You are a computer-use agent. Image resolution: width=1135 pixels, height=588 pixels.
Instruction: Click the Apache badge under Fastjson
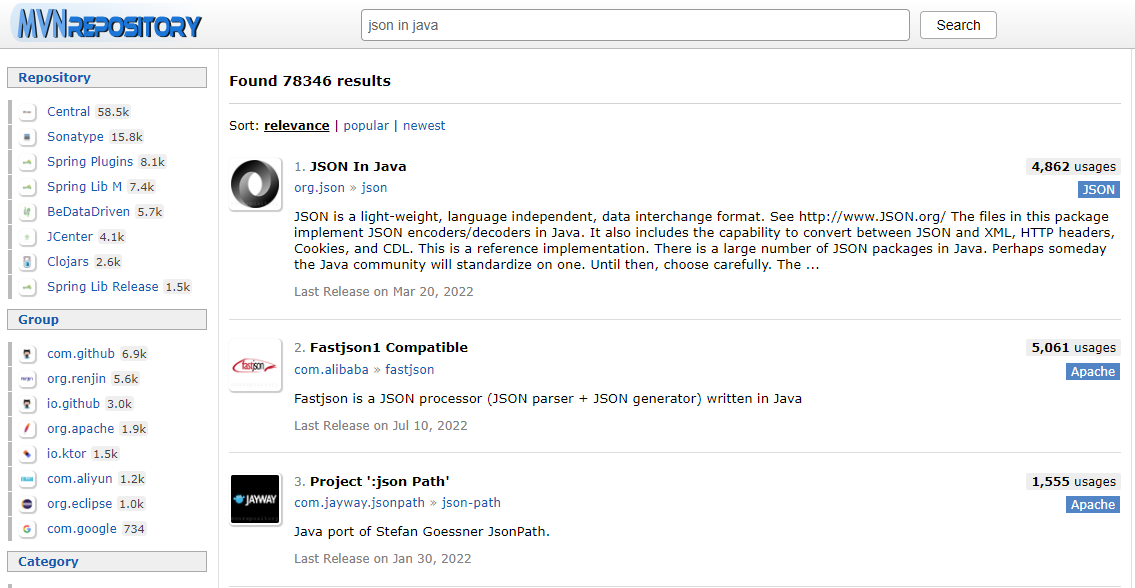tap(1092, 371)
